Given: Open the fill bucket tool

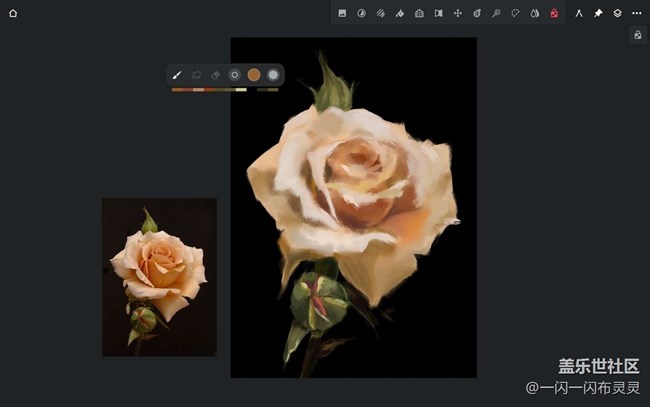Looking at the screenshot, I should coord(400,13).
